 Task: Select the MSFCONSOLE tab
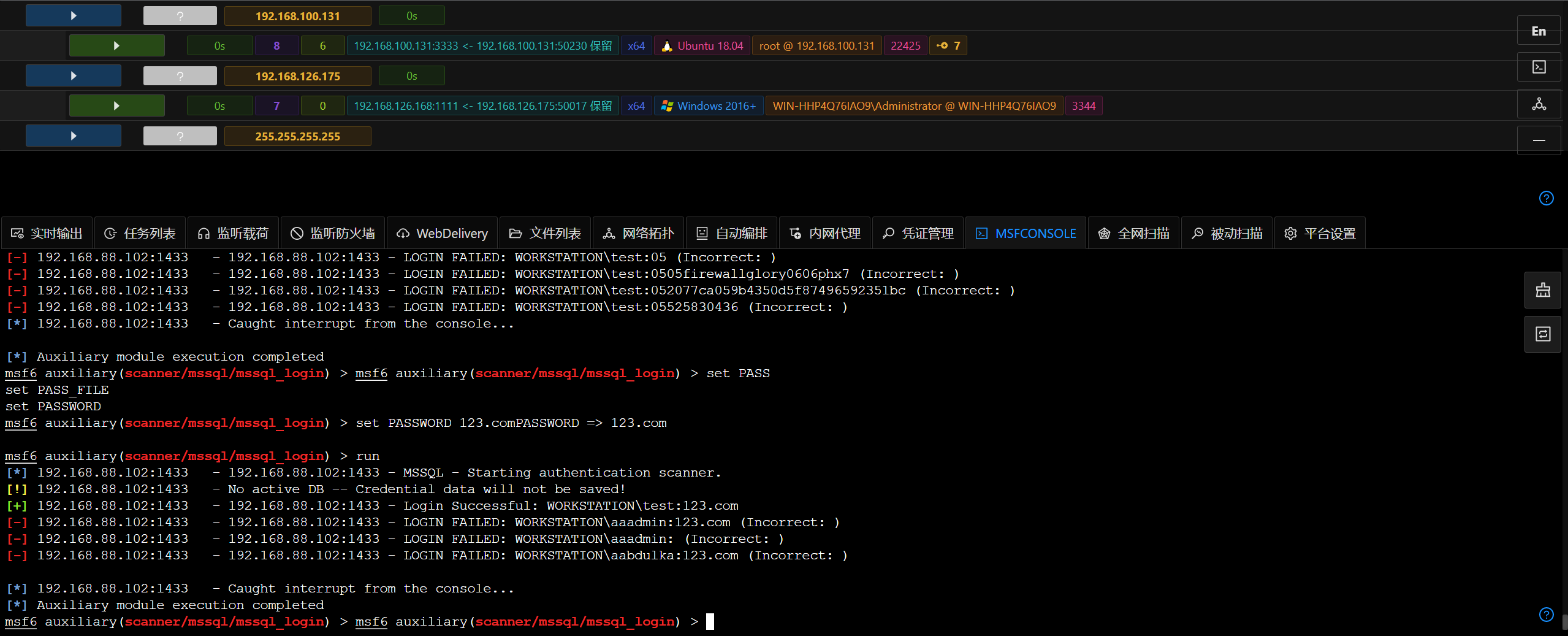pos(1026,233)
